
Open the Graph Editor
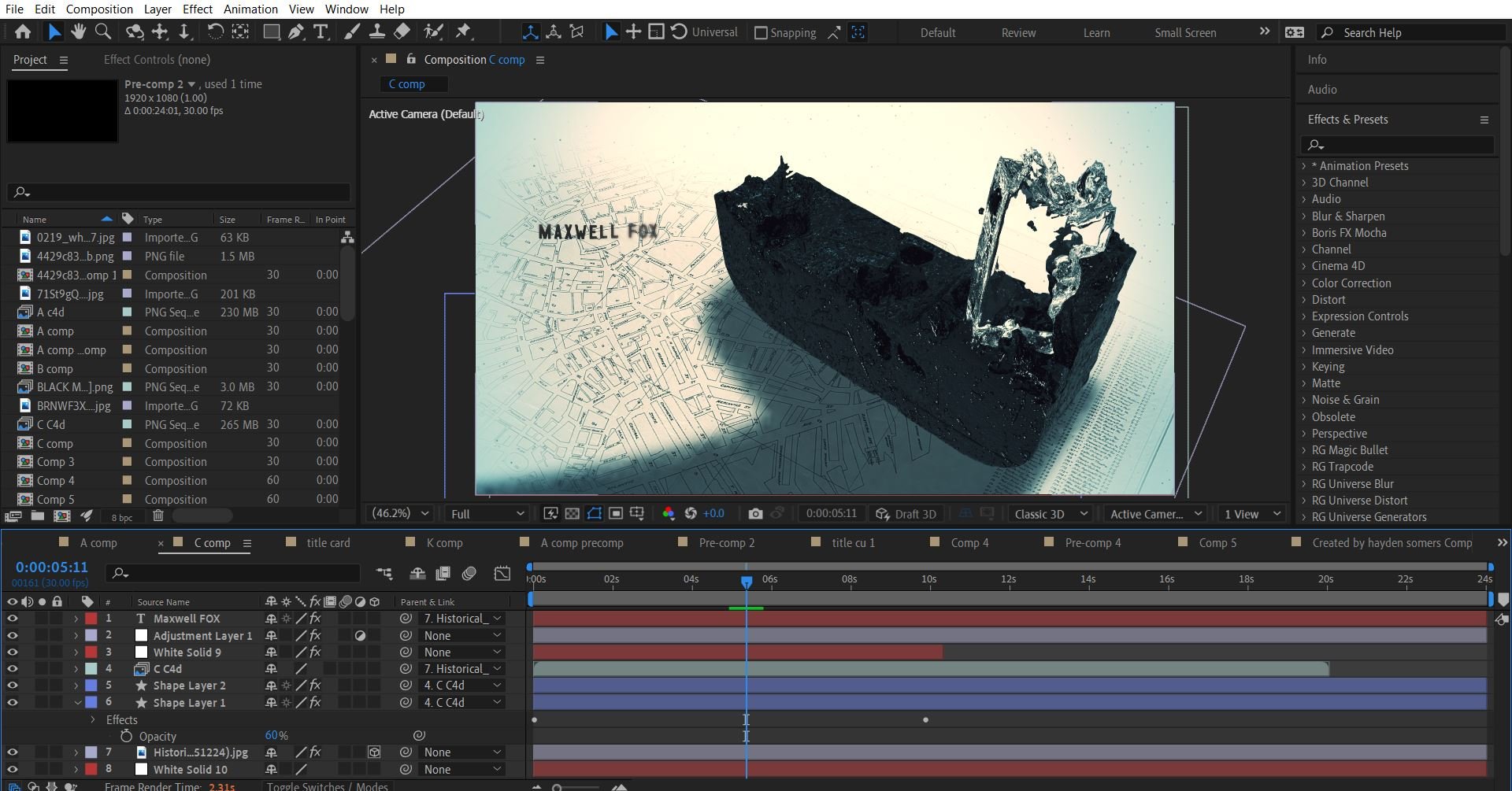[x=502, y=574]
